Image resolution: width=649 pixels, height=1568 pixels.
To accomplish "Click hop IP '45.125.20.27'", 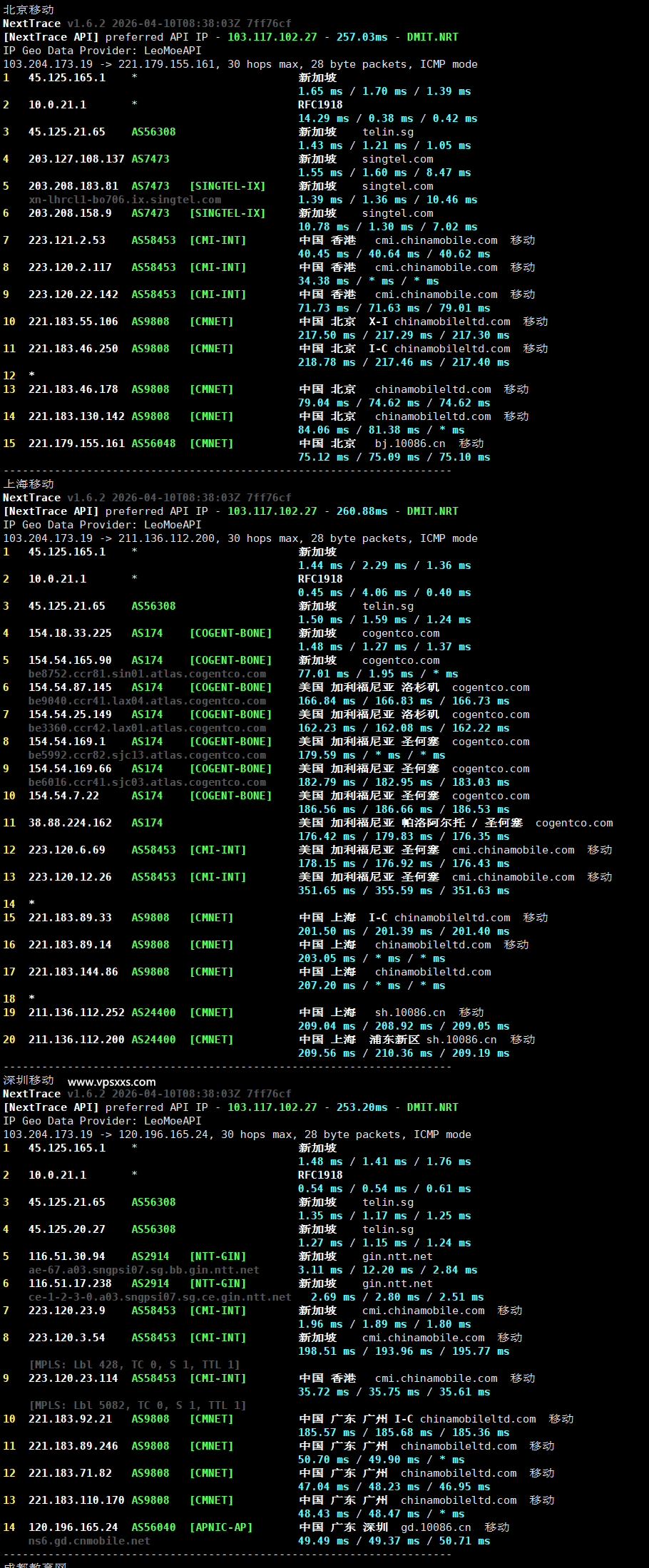I will (x=67, y=1229).
